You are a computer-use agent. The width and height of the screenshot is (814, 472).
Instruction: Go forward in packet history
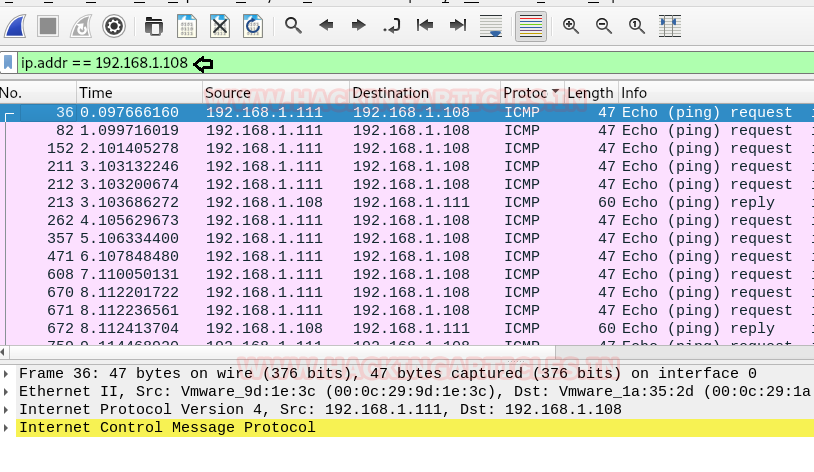point(358,25)
